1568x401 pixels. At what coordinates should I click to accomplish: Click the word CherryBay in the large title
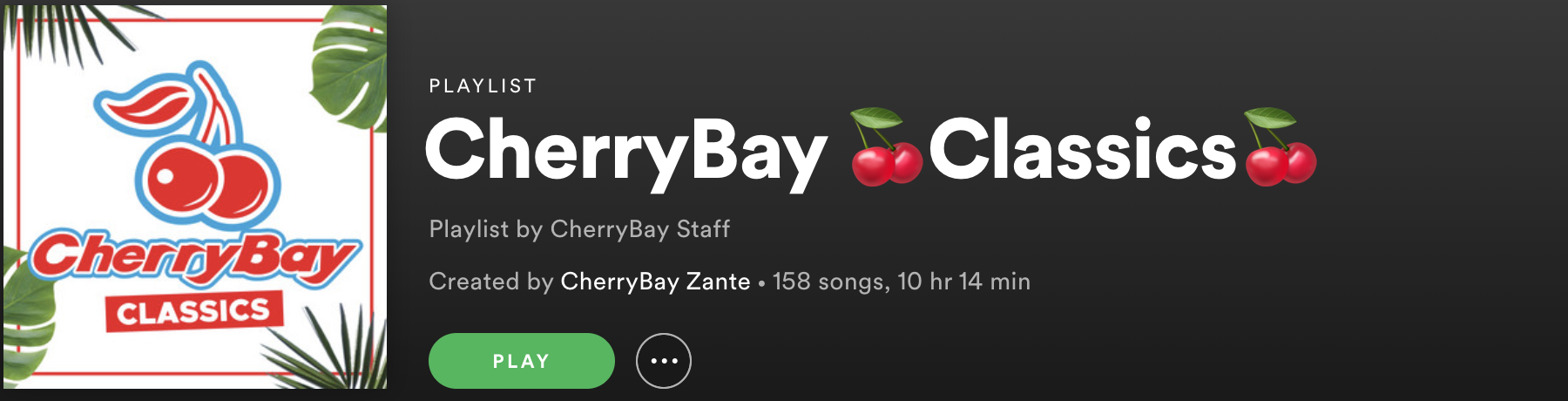tap(625, 151)
